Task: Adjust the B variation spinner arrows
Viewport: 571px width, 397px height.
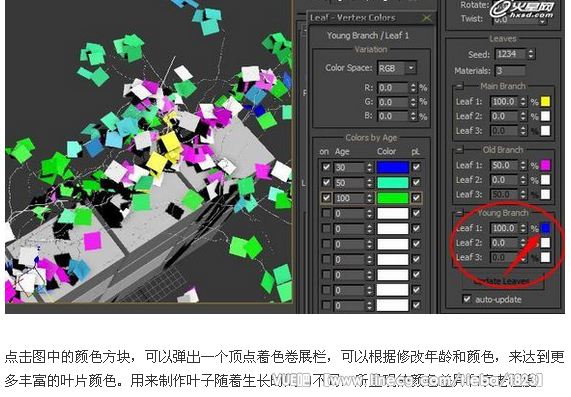Action: [413, 116]
